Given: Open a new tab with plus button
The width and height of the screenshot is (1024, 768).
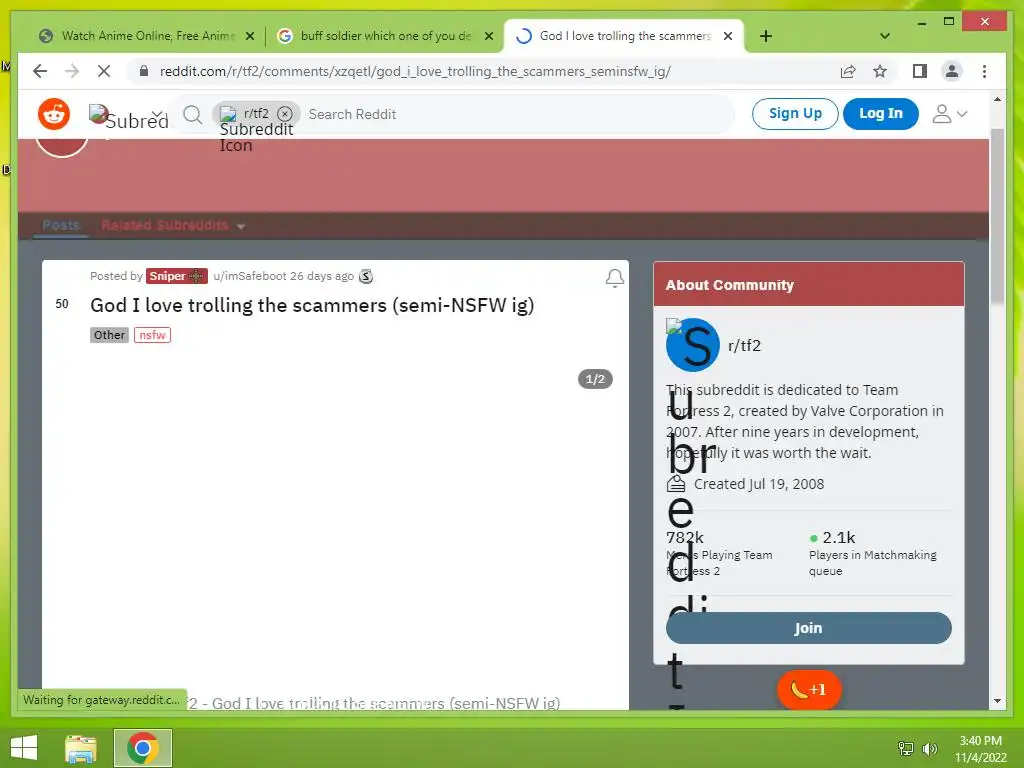Looking at the screenshot, I should 766,36.
